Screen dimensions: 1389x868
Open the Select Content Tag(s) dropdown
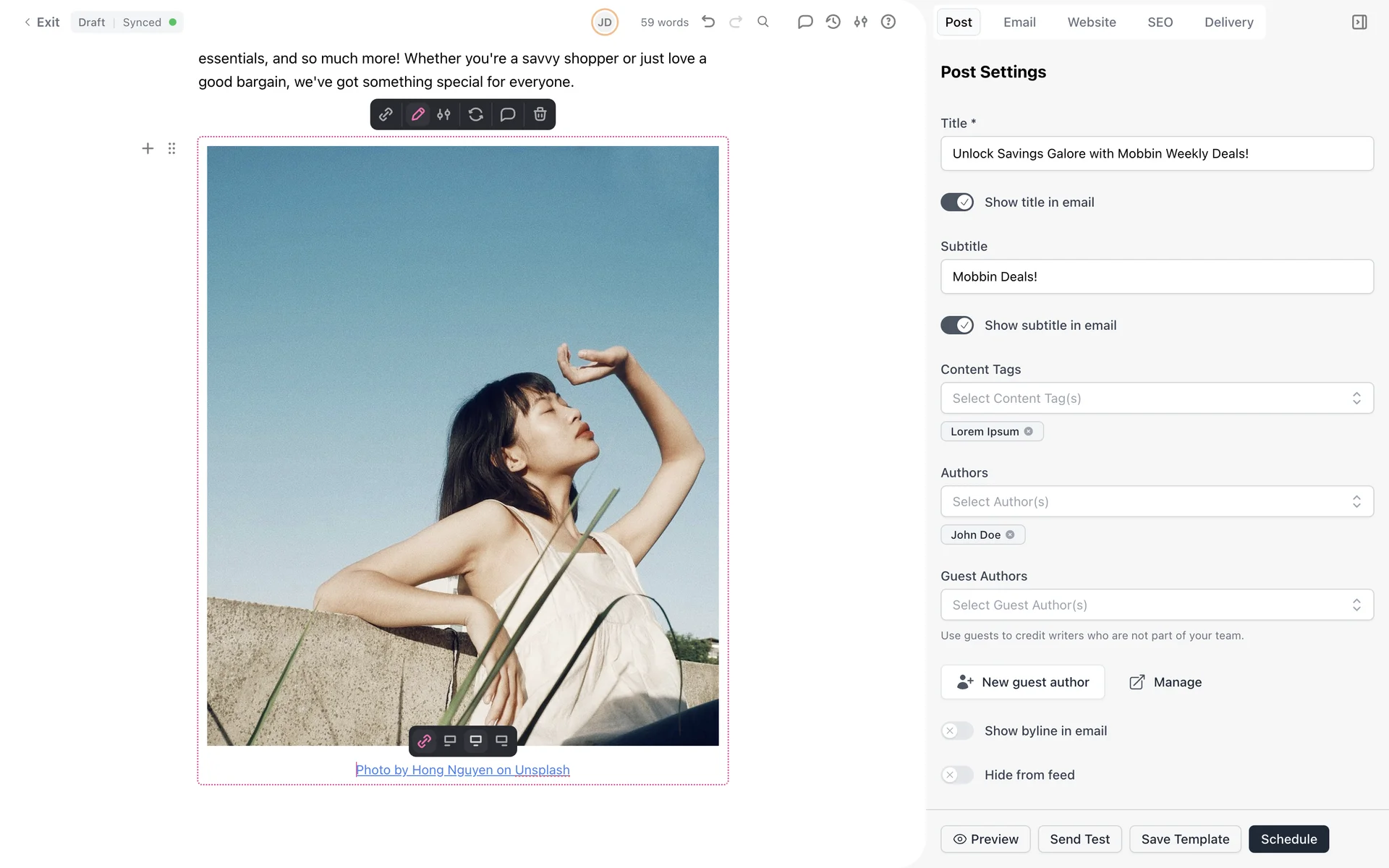point(1156,399)
